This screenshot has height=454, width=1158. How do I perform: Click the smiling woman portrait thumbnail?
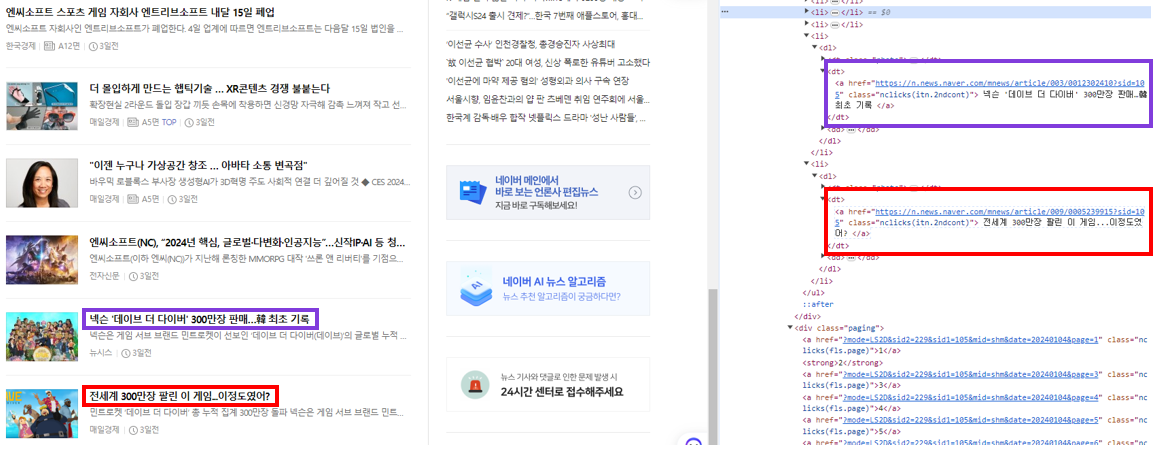pyautogui.click(x=41, y=183)
